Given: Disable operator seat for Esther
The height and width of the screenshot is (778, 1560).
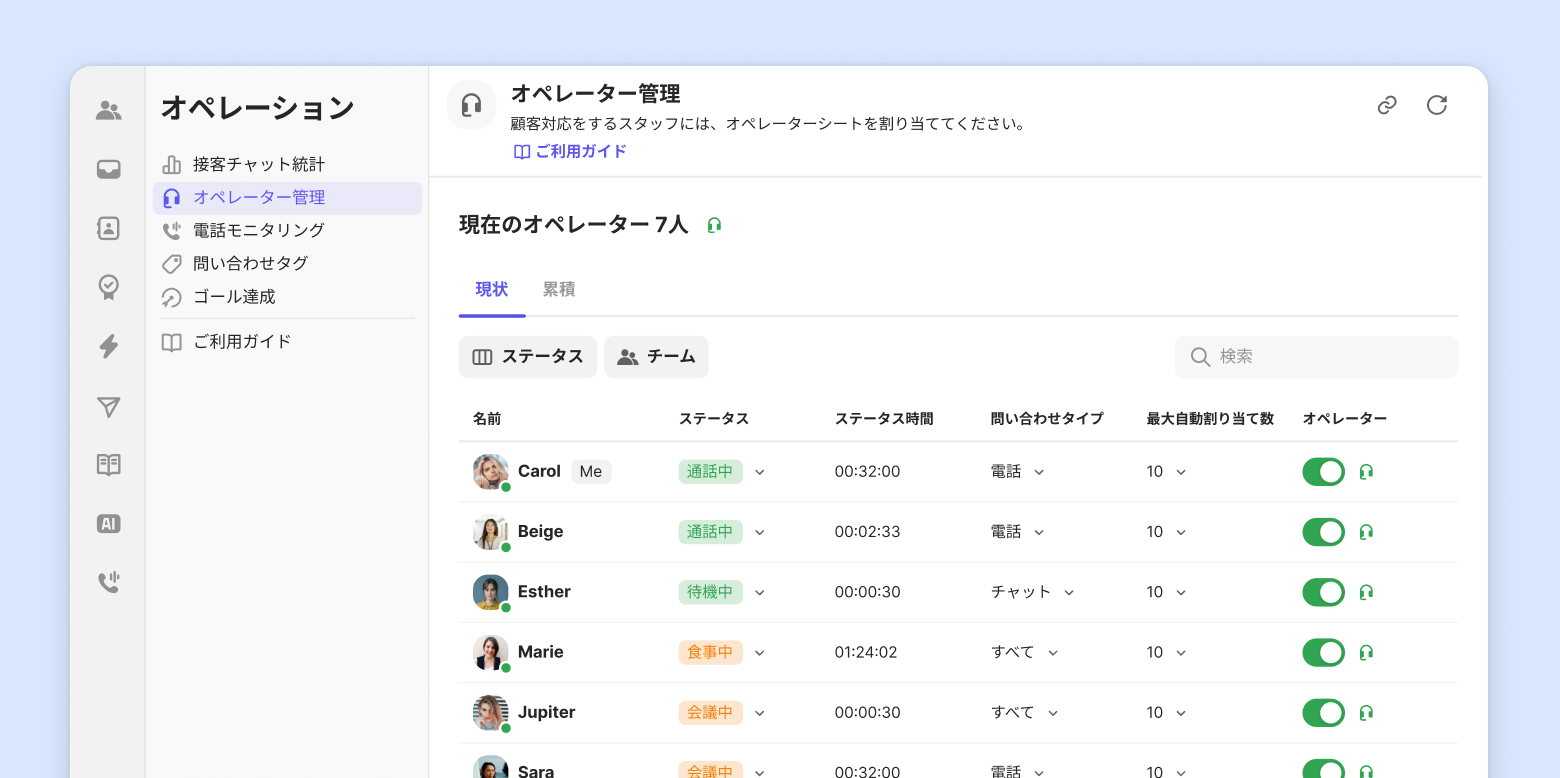Looking at the screenshot, I should 1323,592.
